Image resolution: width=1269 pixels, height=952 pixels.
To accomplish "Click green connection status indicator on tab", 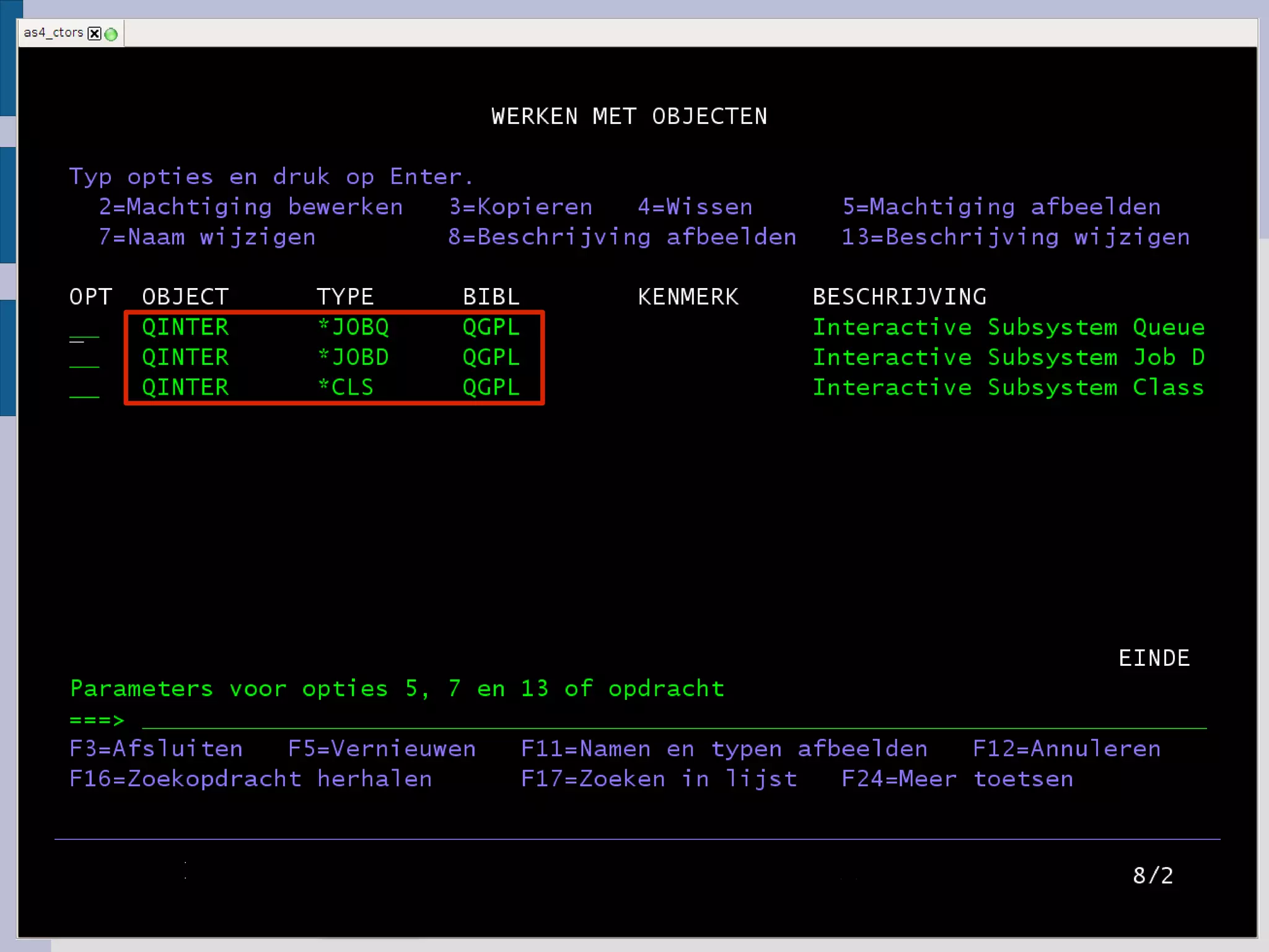I will [112, 34].
